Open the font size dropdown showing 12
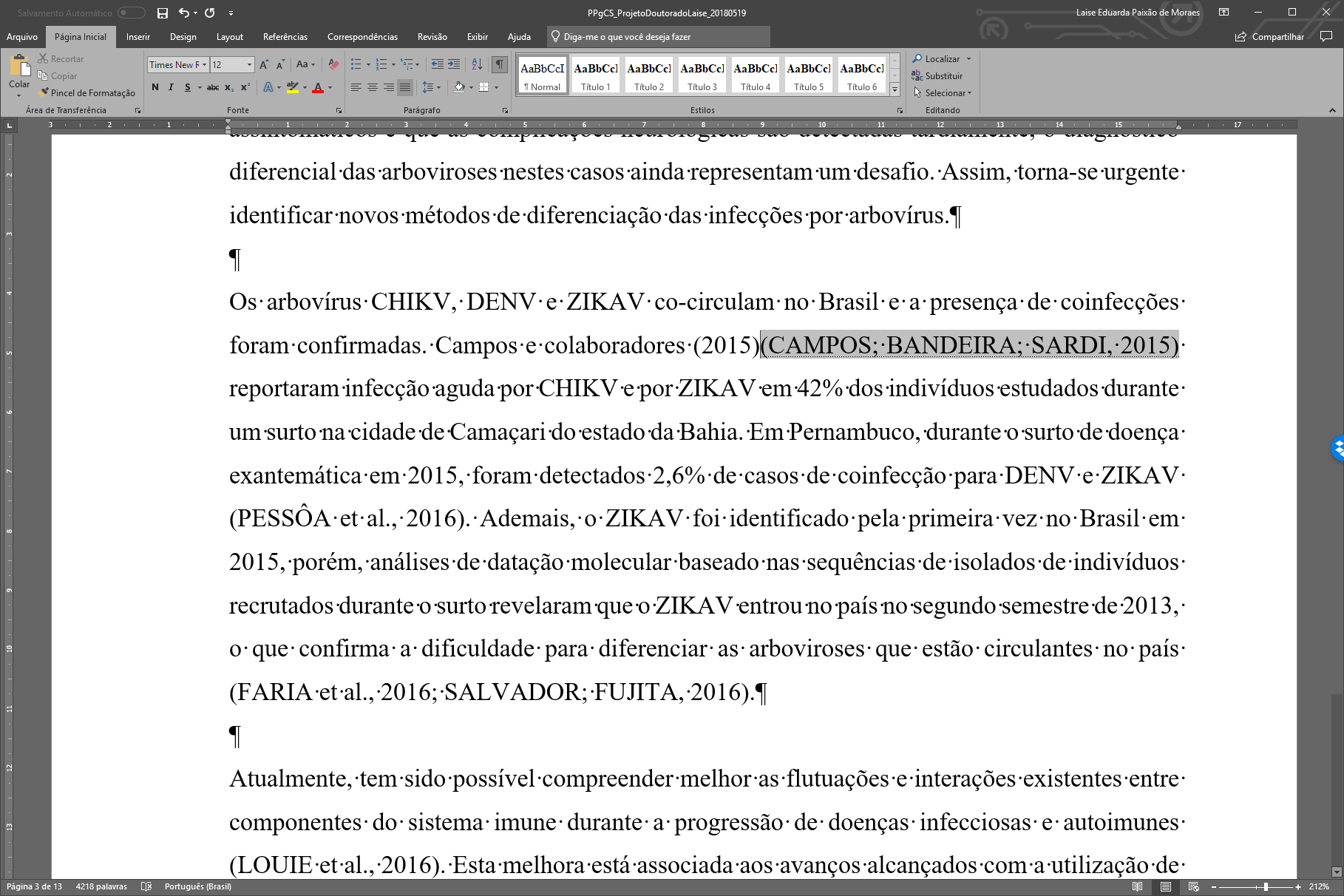This screenshot has width=1344, height=896. tap(249, 65)
